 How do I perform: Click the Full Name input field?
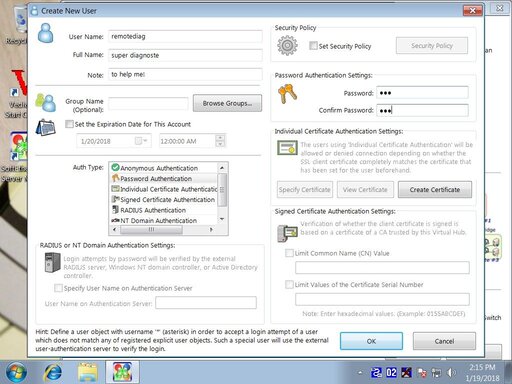[x=185, y=55]
